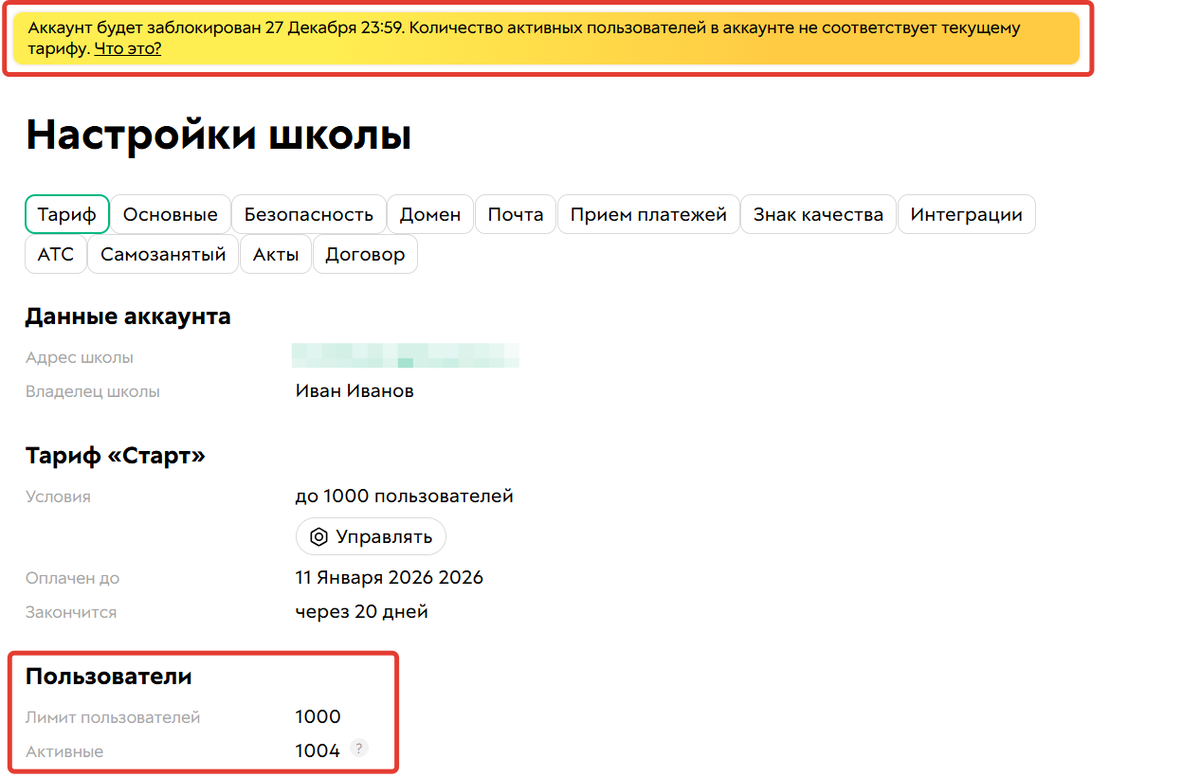Go to the Домен tab
This screenshot has width=1200, height=777.
coord(430,214)
